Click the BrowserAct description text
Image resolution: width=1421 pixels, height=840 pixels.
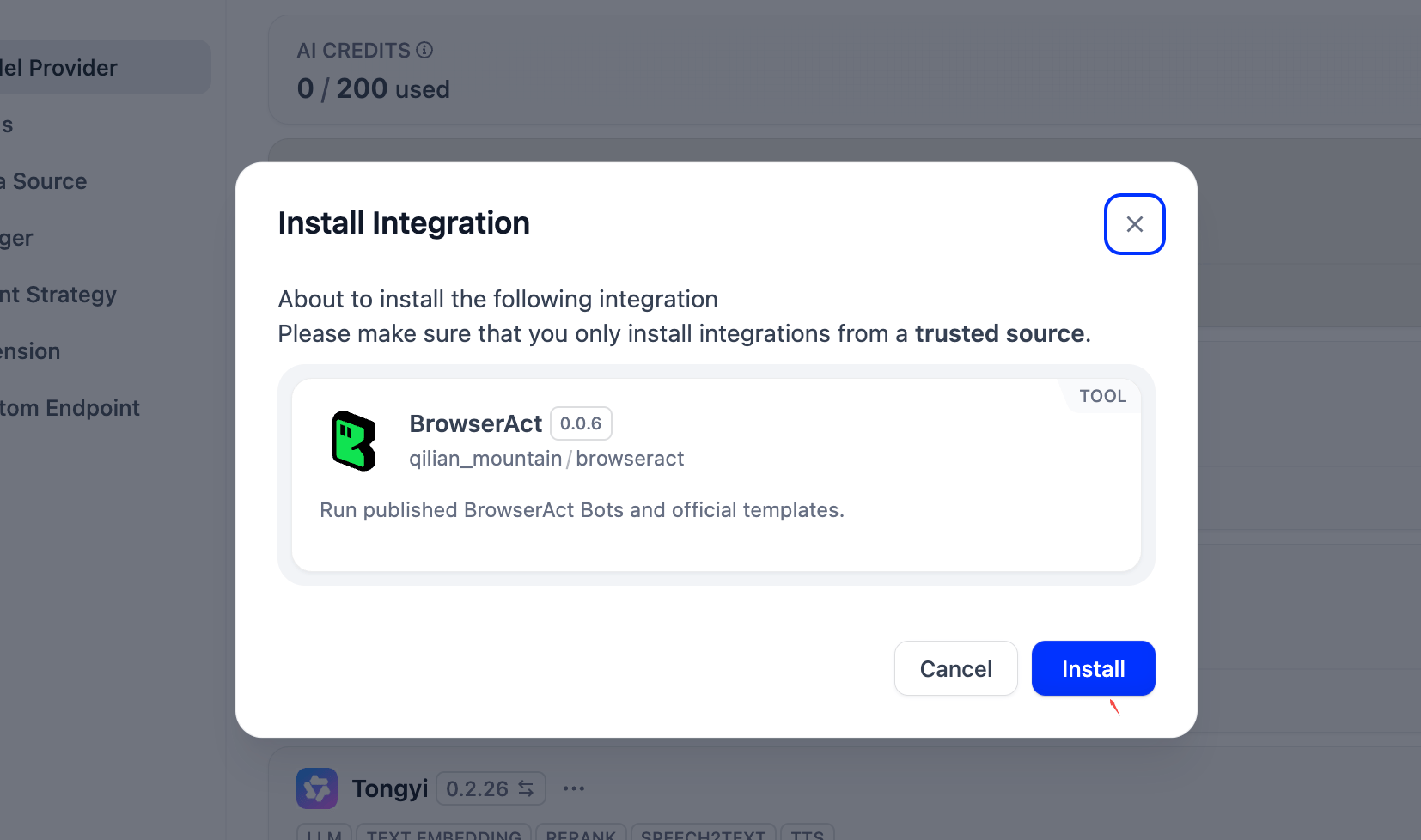click(x=582, y=510)
